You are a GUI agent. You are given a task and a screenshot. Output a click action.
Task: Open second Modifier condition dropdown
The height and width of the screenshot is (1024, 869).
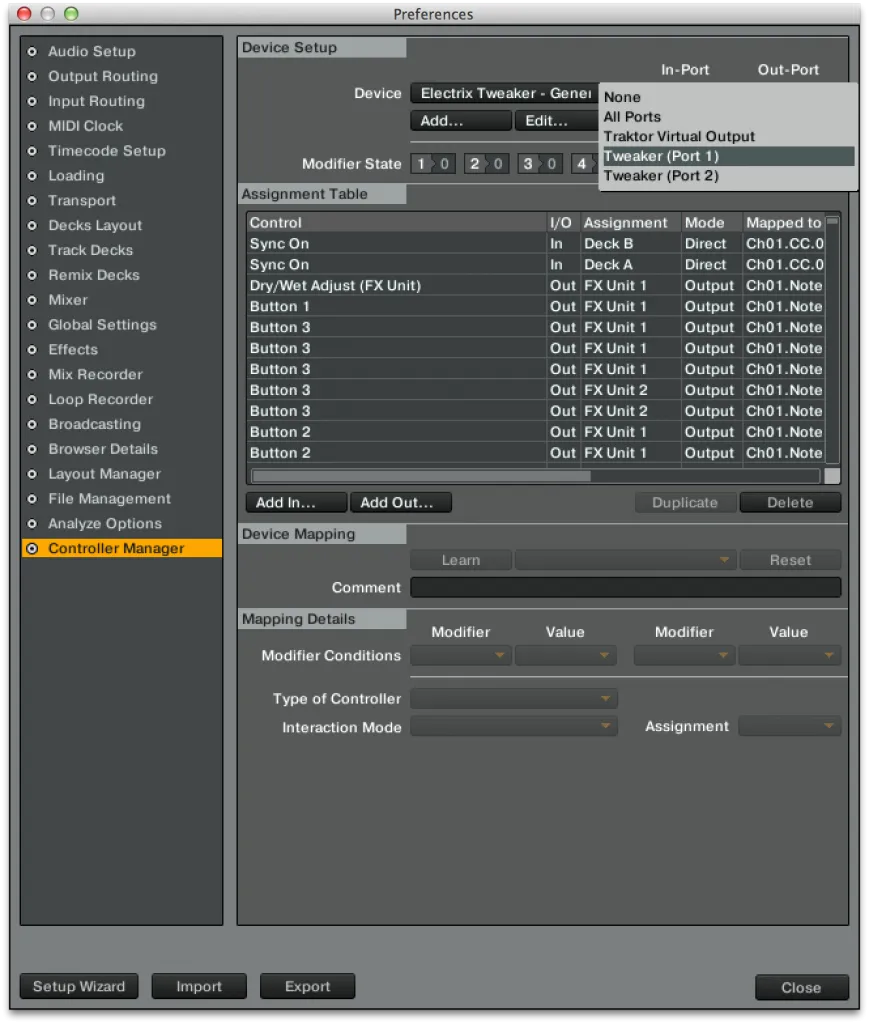684,655
